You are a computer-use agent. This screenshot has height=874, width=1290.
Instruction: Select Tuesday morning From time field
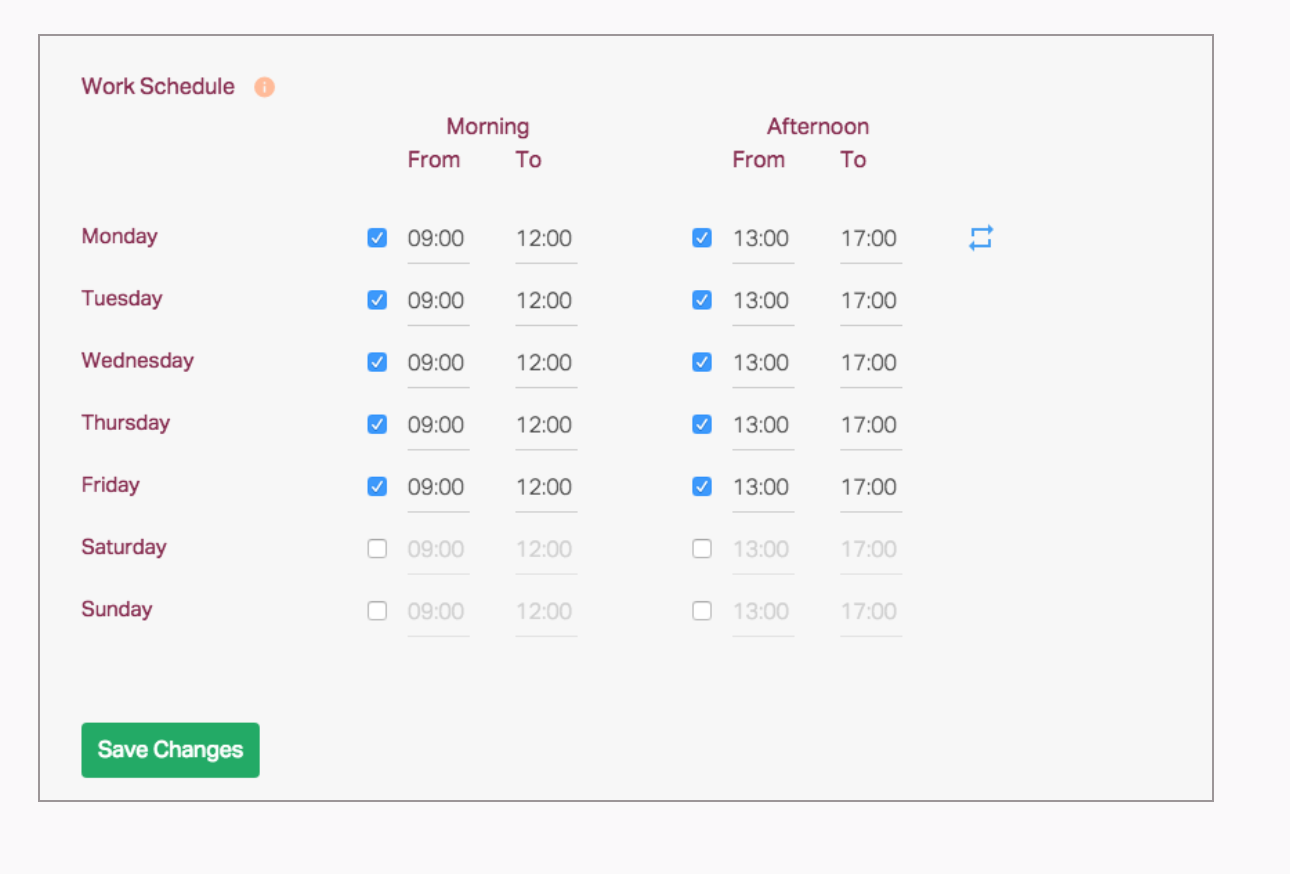pyautogui.click(x=438, y=301)
